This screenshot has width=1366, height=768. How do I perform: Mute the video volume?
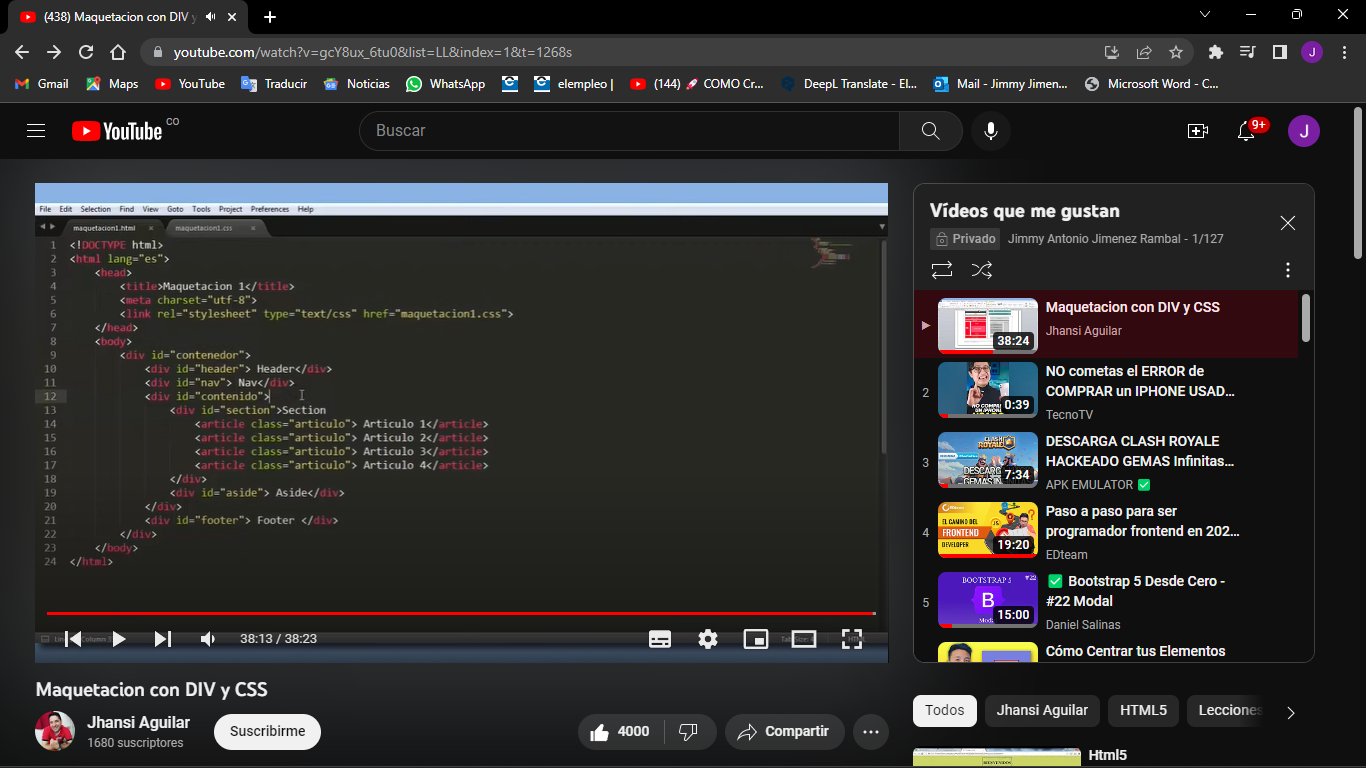click(x=208, y=639)
